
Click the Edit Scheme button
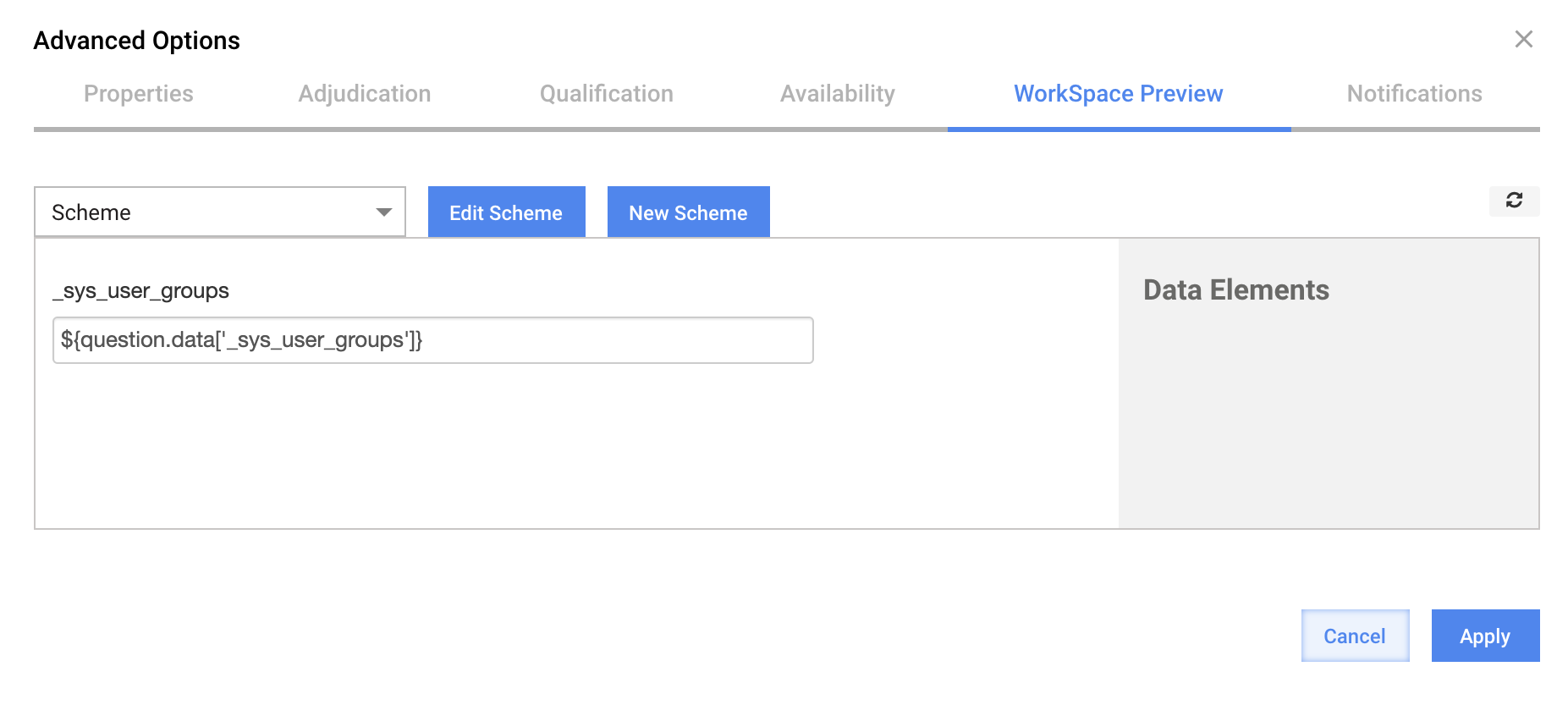tap(506, 212)
